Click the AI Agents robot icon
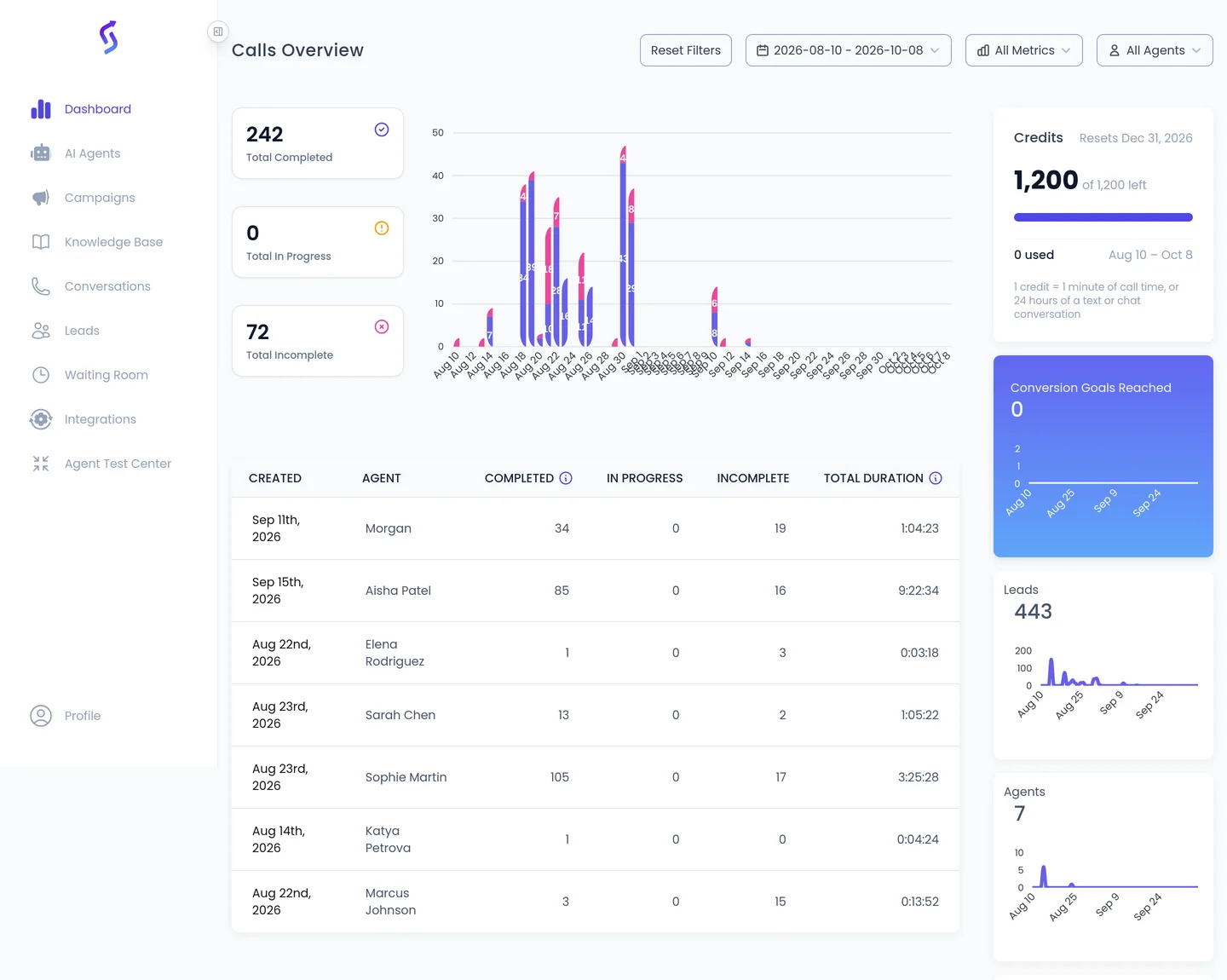Image resolution: width=1227 pixels, height=980 pixels. [41, 153]
